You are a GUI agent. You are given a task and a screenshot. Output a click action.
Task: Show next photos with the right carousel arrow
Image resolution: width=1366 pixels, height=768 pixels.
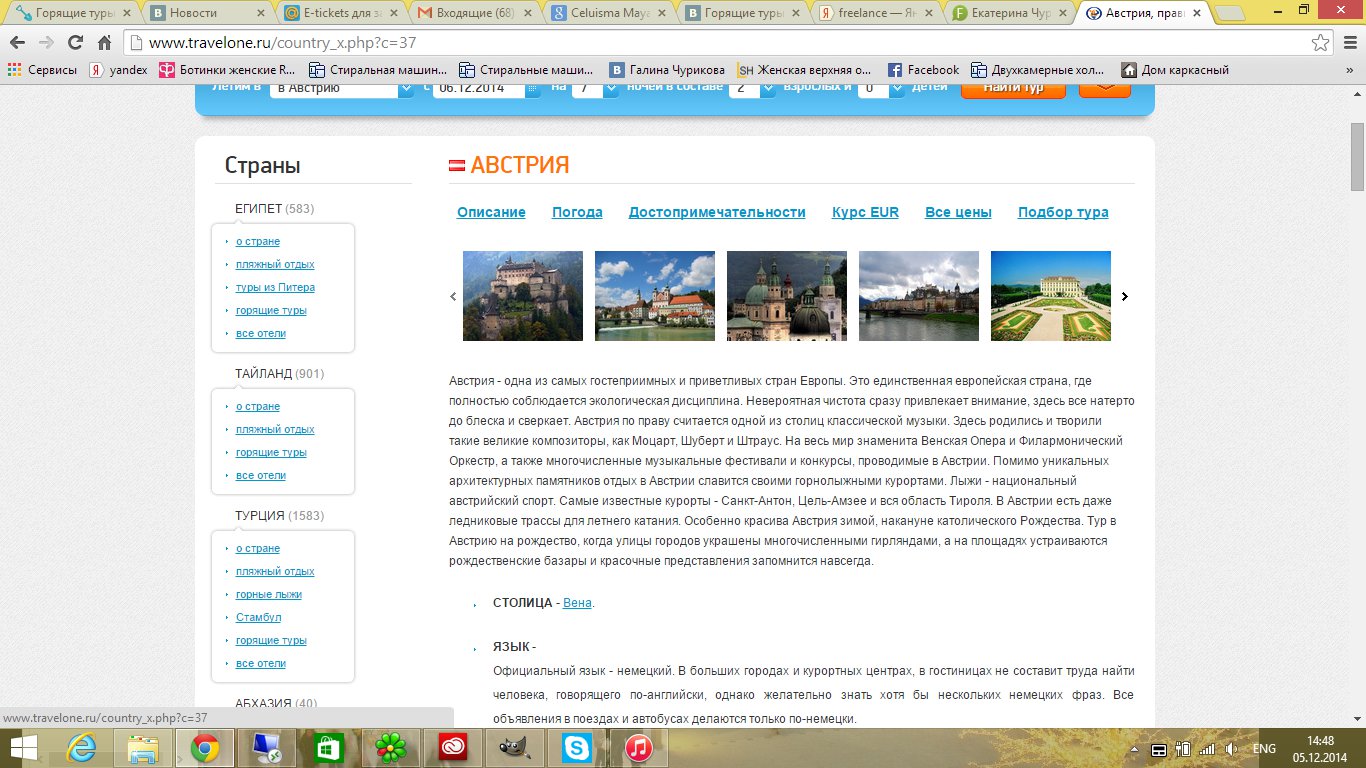[x=1124, y=296]
